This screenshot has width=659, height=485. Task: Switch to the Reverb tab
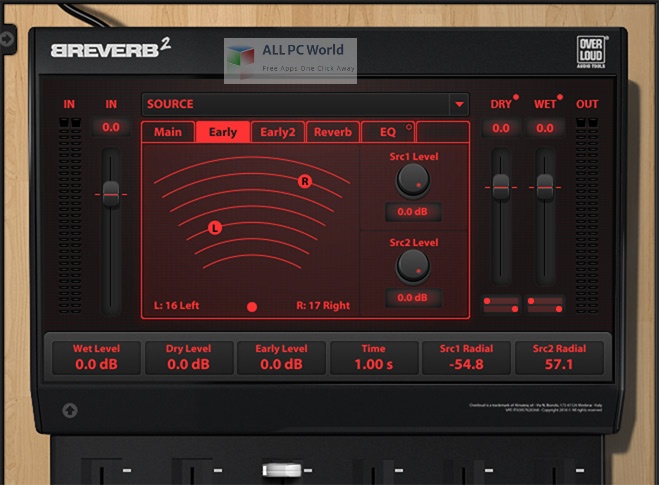333,132
